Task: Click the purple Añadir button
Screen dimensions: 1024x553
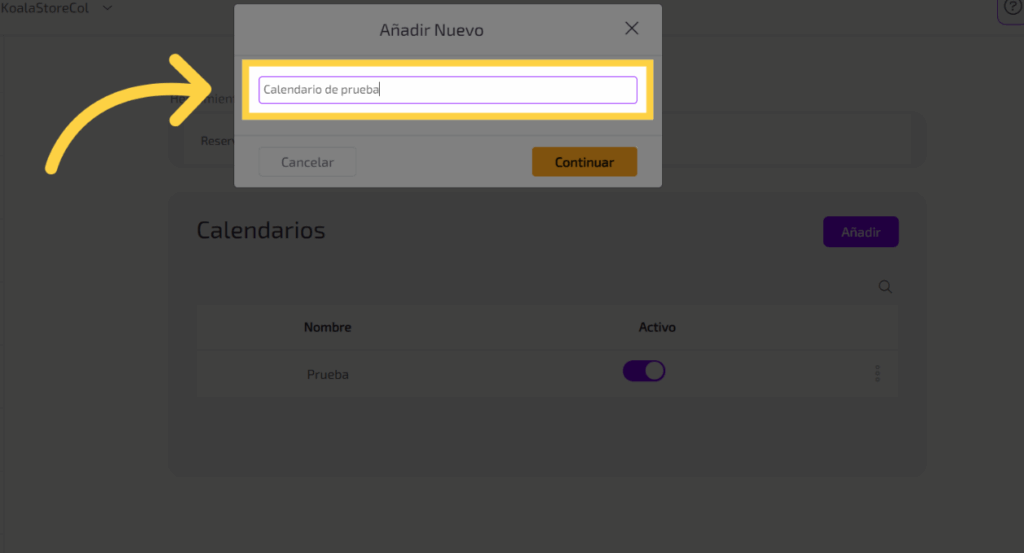Action: (860, 232)
